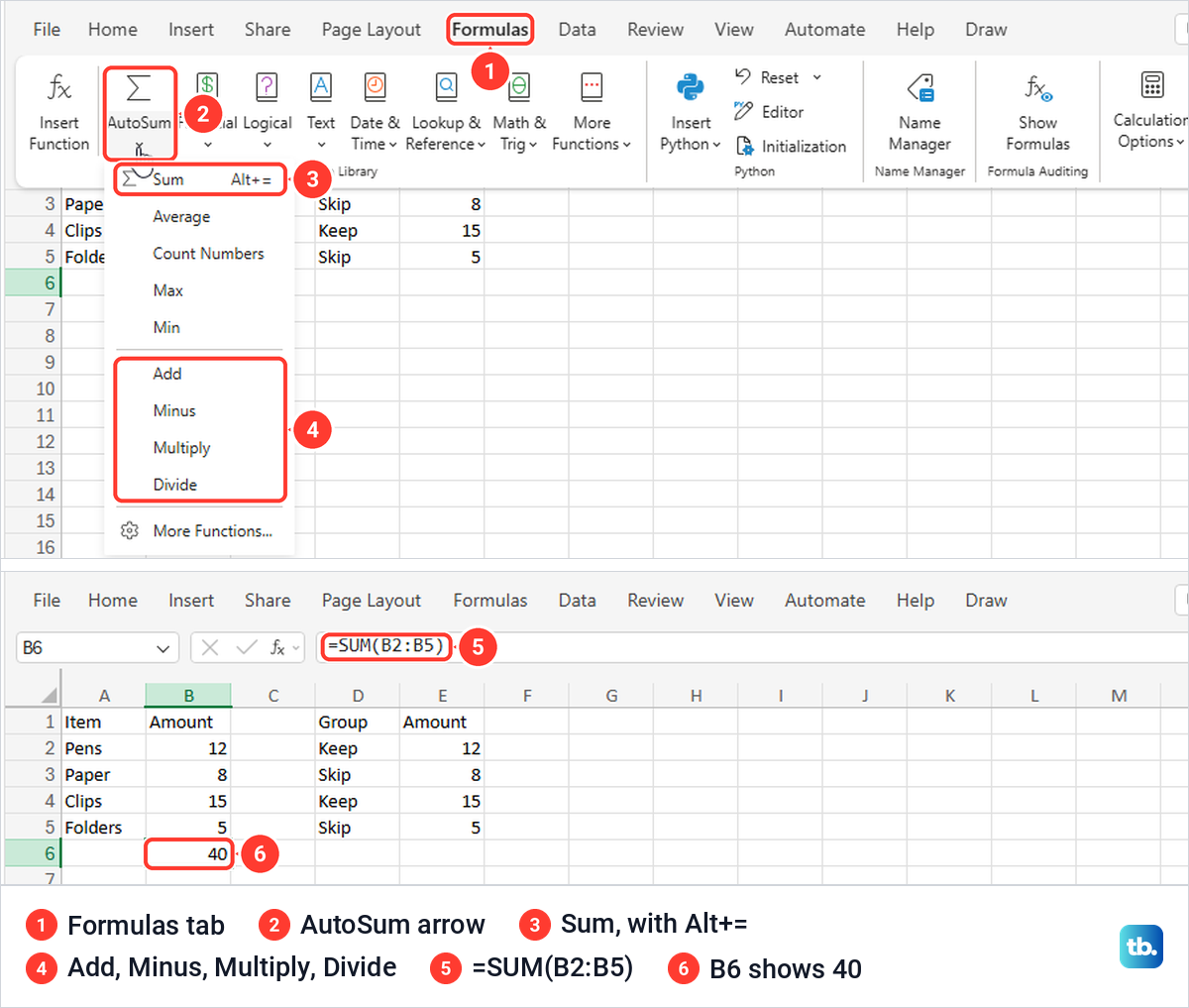Open the Text functions icon

coord(321,87)
